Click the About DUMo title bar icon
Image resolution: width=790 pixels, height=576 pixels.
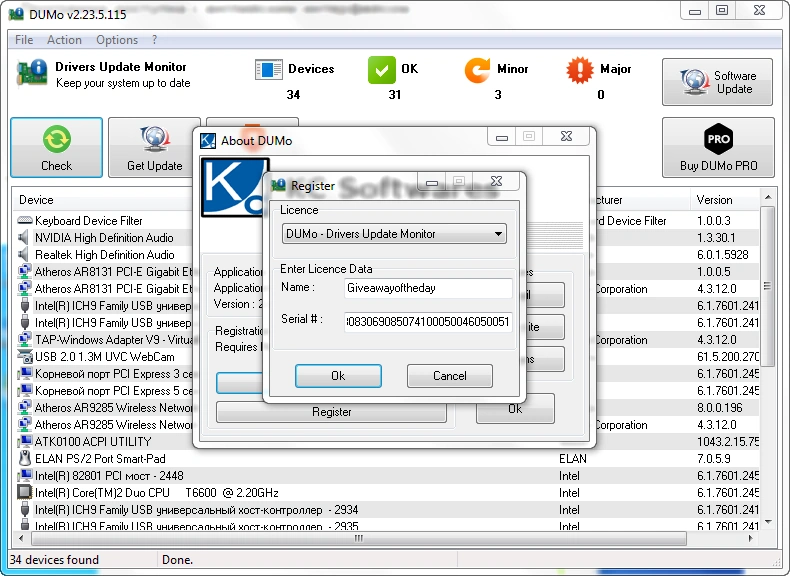coord(208,141)
